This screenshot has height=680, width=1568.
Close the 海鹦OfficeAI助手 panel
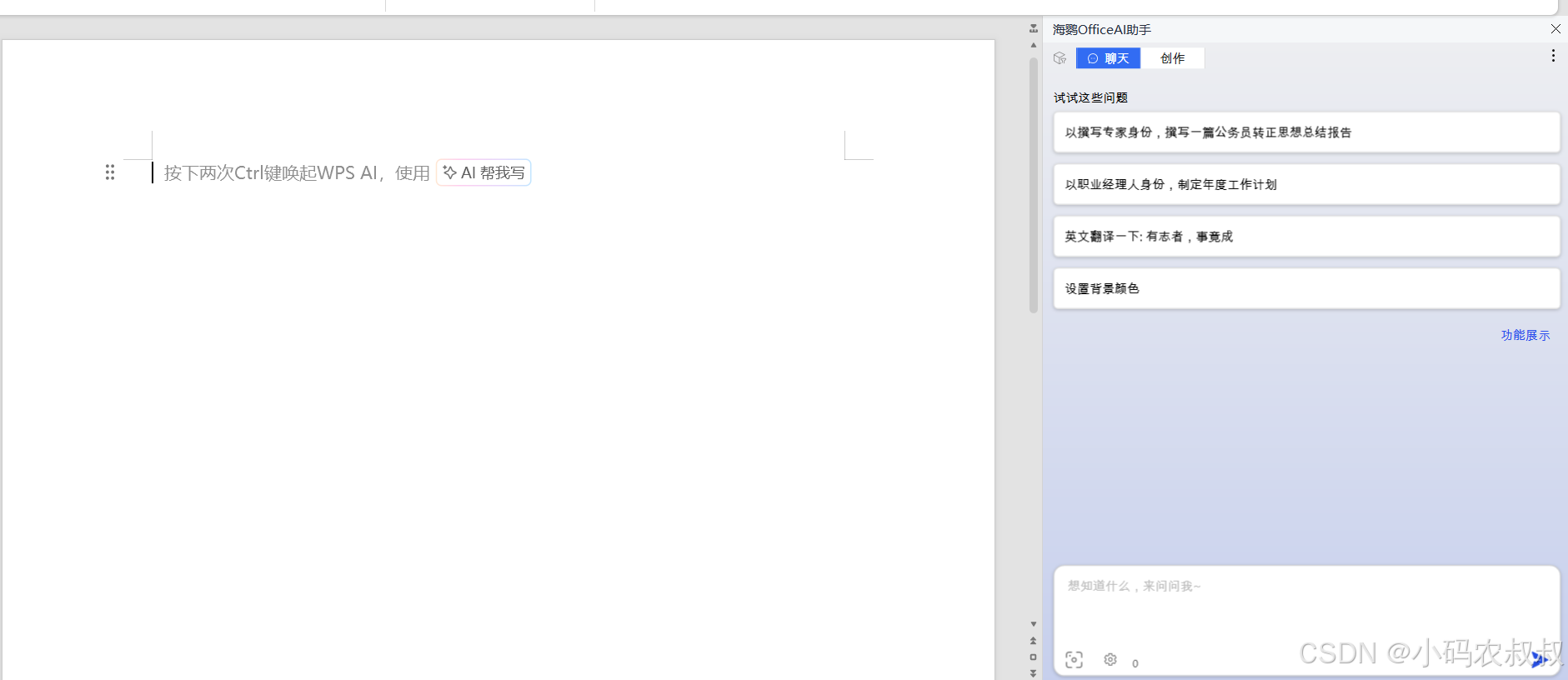[x=1555, y=29]
